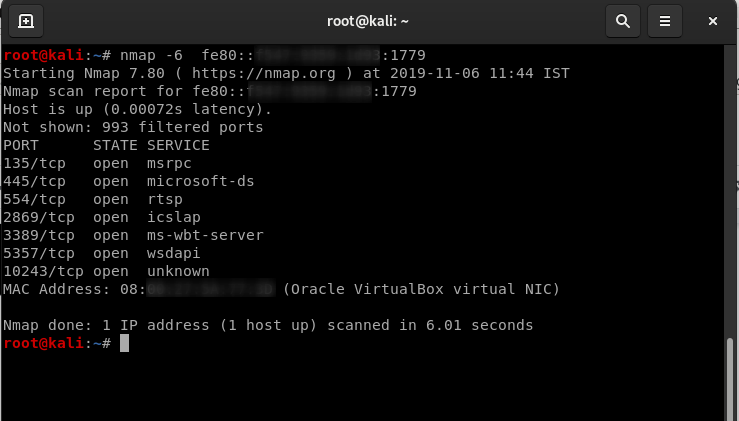Click the terminal cursor block

(x=124, y=343)
